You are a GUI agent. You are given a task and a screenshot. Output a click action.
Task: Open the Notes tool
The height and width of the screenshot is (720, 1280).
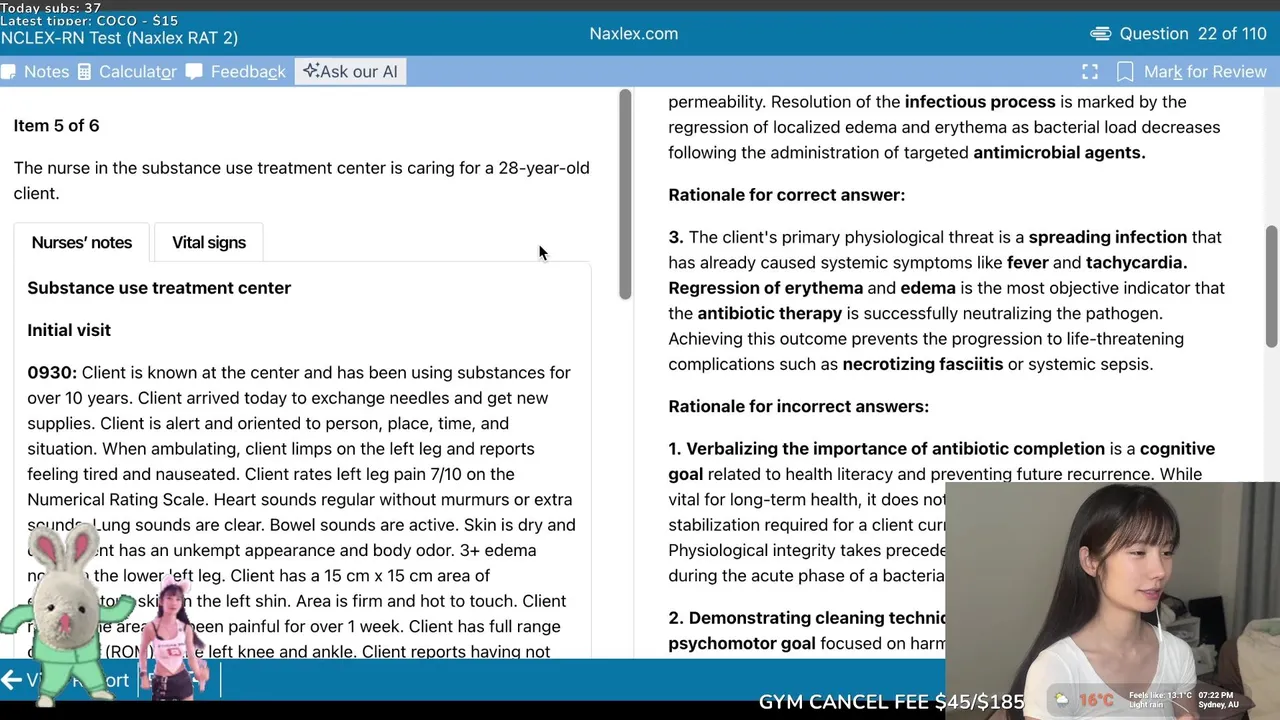tap(35, 72)
